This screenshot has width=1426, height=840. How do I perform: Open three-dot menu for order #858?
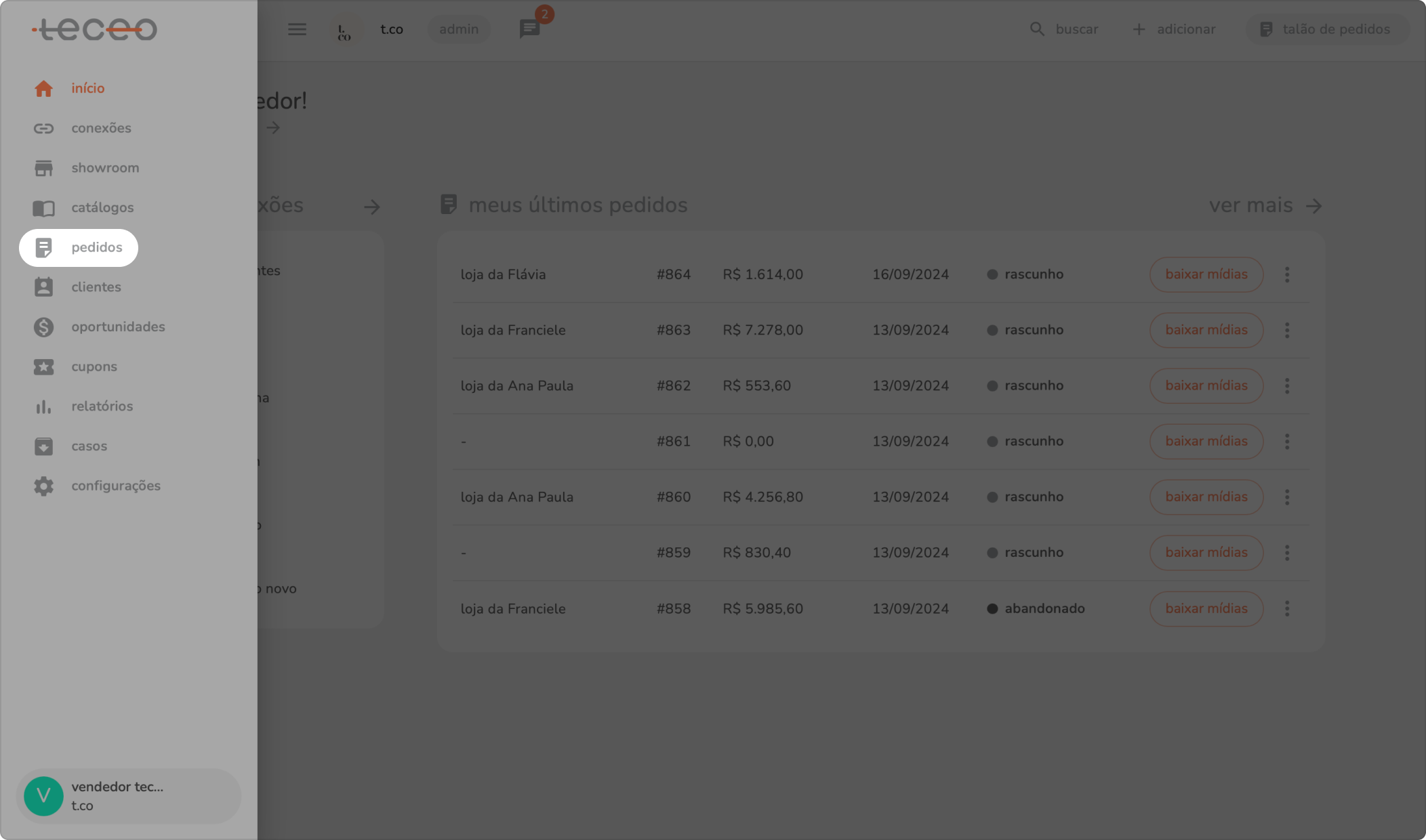click(x=1287, y=608)
